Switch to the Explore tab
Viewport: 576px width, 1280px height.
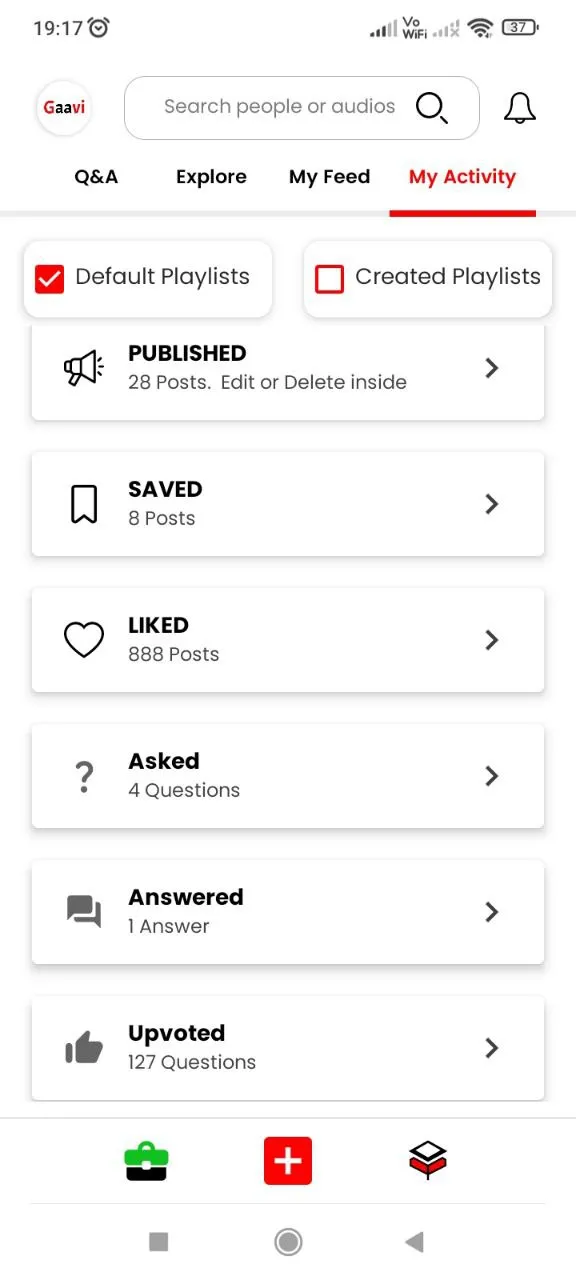click(x=211, y=177)
